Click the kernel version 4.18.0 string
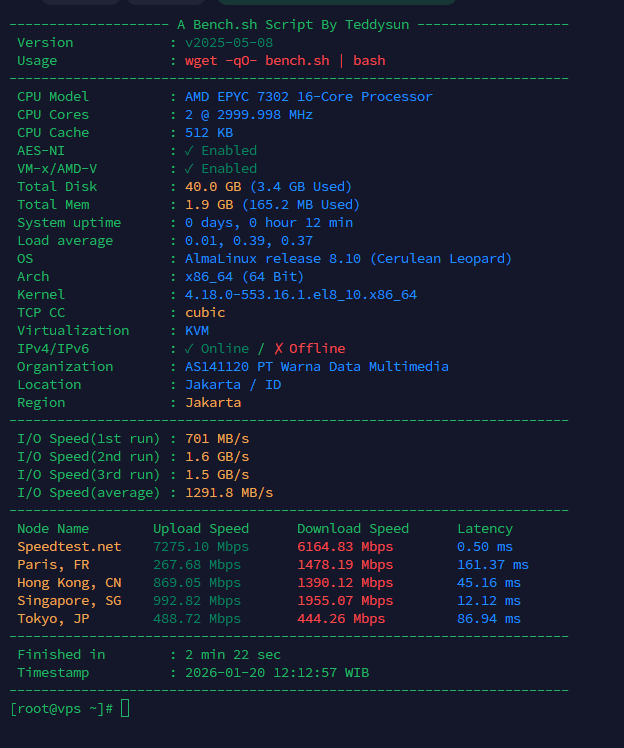The width and height of the screenshot is (624, 748). click(x=300, y=295)
